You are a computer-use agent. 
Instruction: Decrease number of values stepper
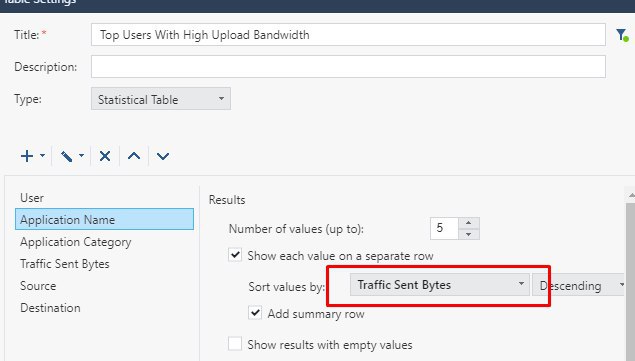tap(469, 234)
